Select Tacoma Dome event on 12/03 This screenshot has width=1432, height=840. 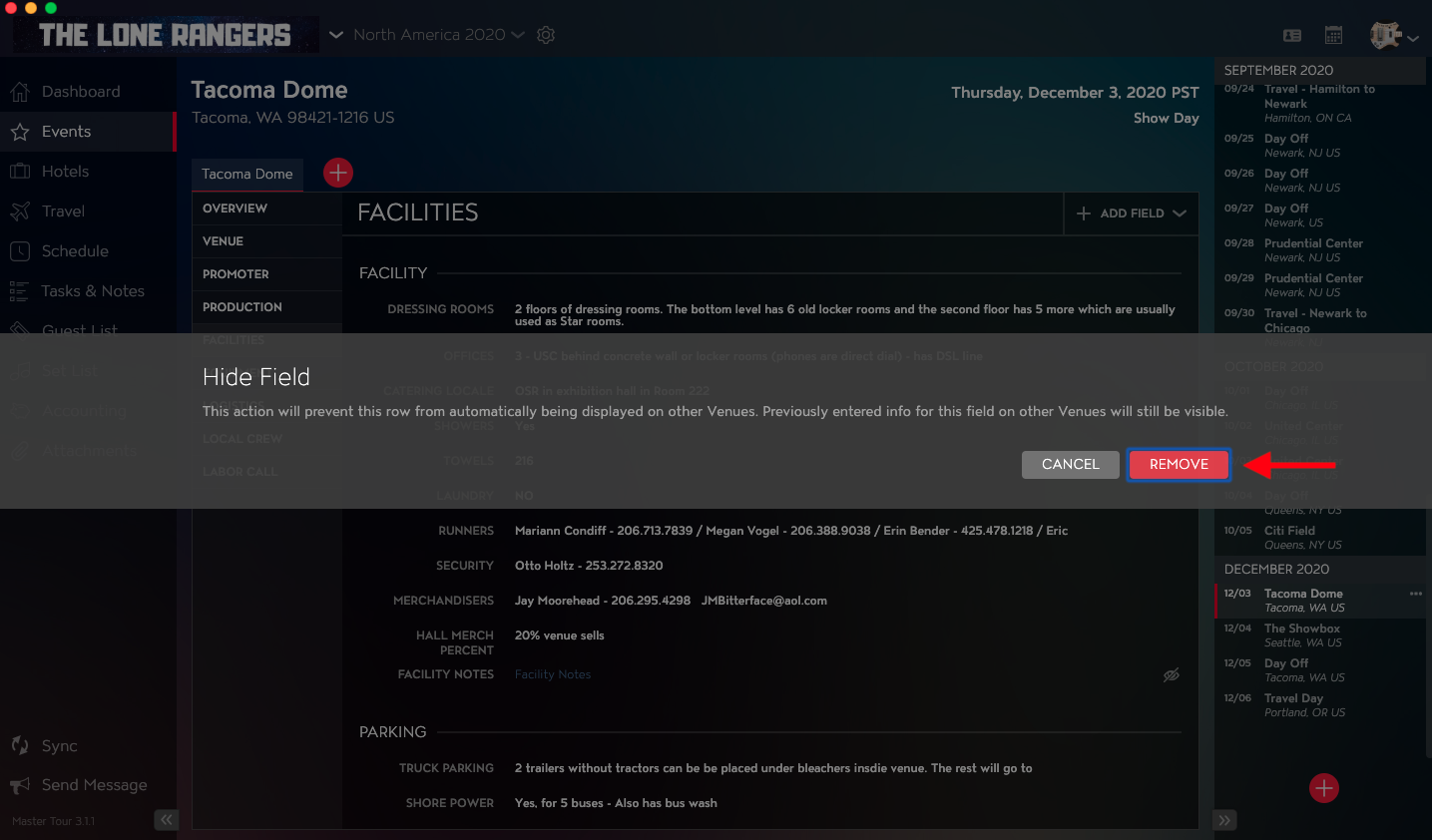pyautogui.click(x=1319, y=601)
